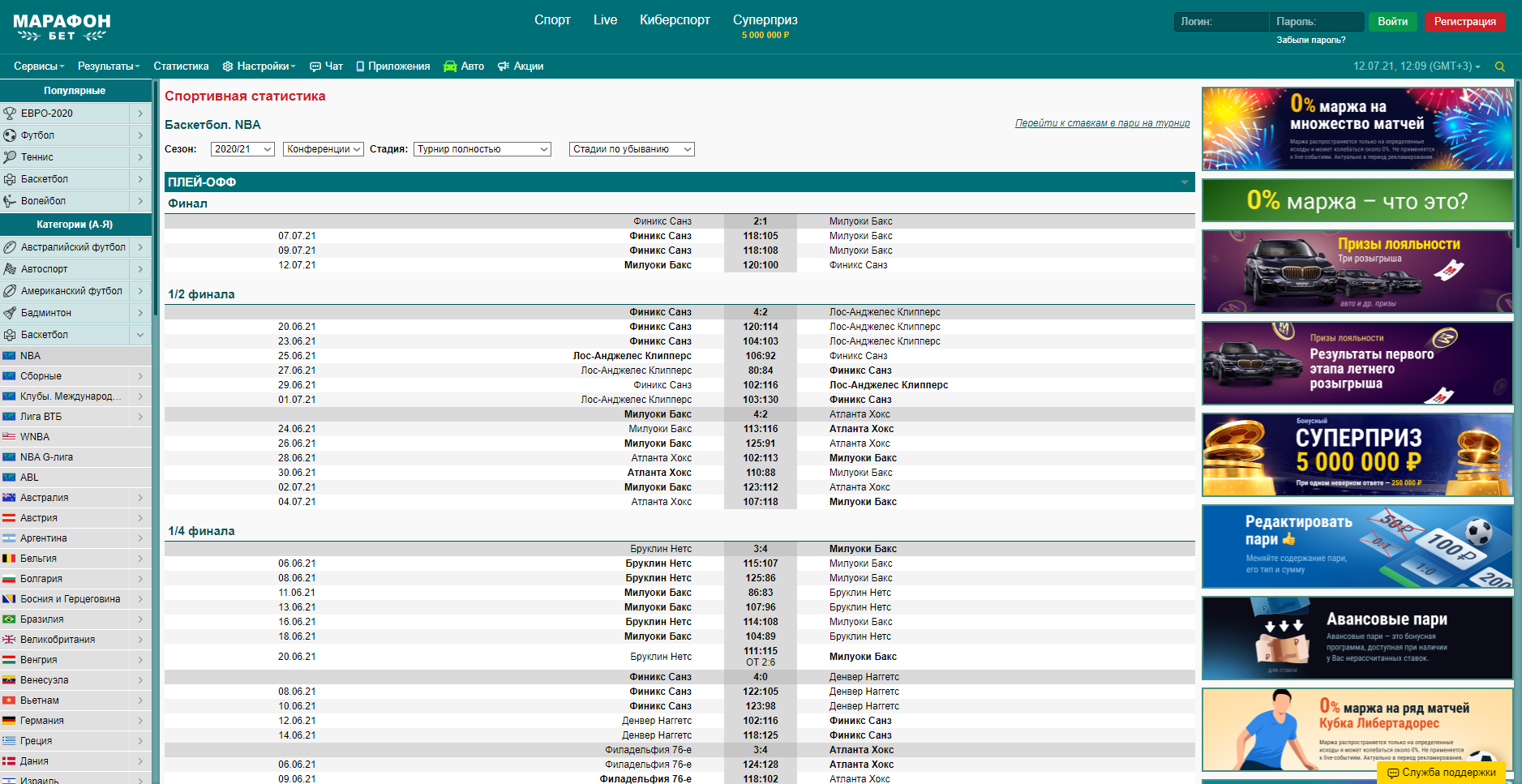Open the Статистика menu item
Screen dimensions: 1522x784
(x=181, y=66)
